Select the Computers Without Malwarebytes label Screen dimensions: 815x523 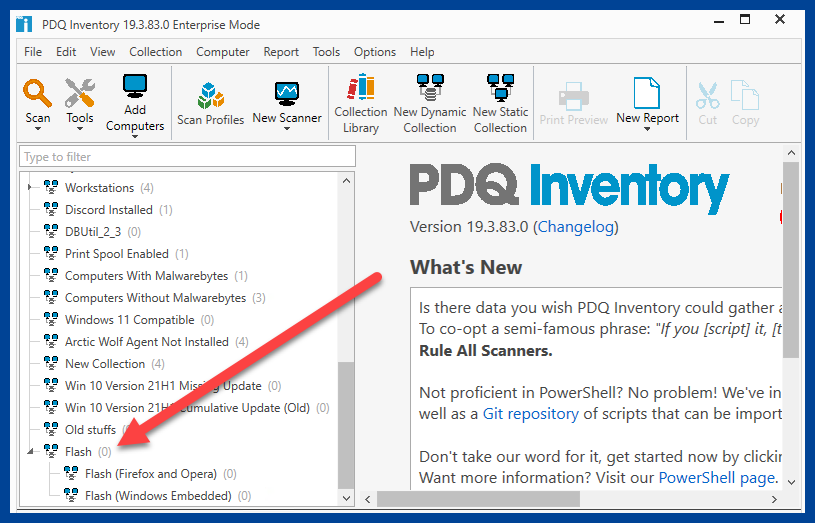click(155, 297)
